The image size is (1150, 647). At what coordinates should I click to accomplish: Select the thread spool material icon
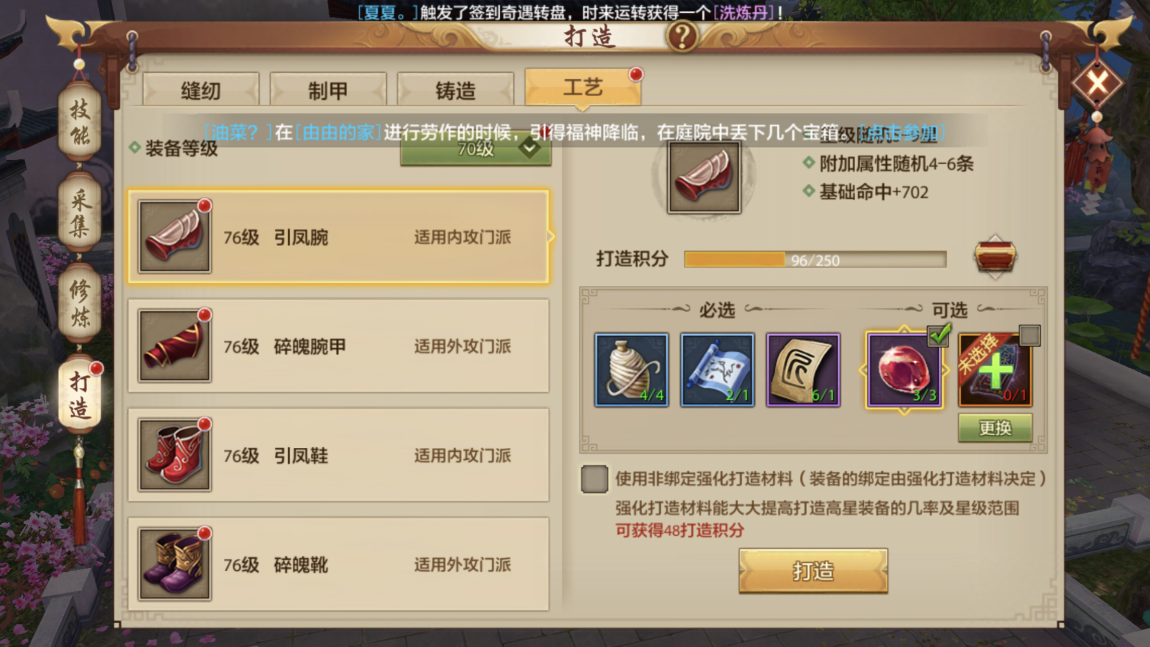pos(631,370)
